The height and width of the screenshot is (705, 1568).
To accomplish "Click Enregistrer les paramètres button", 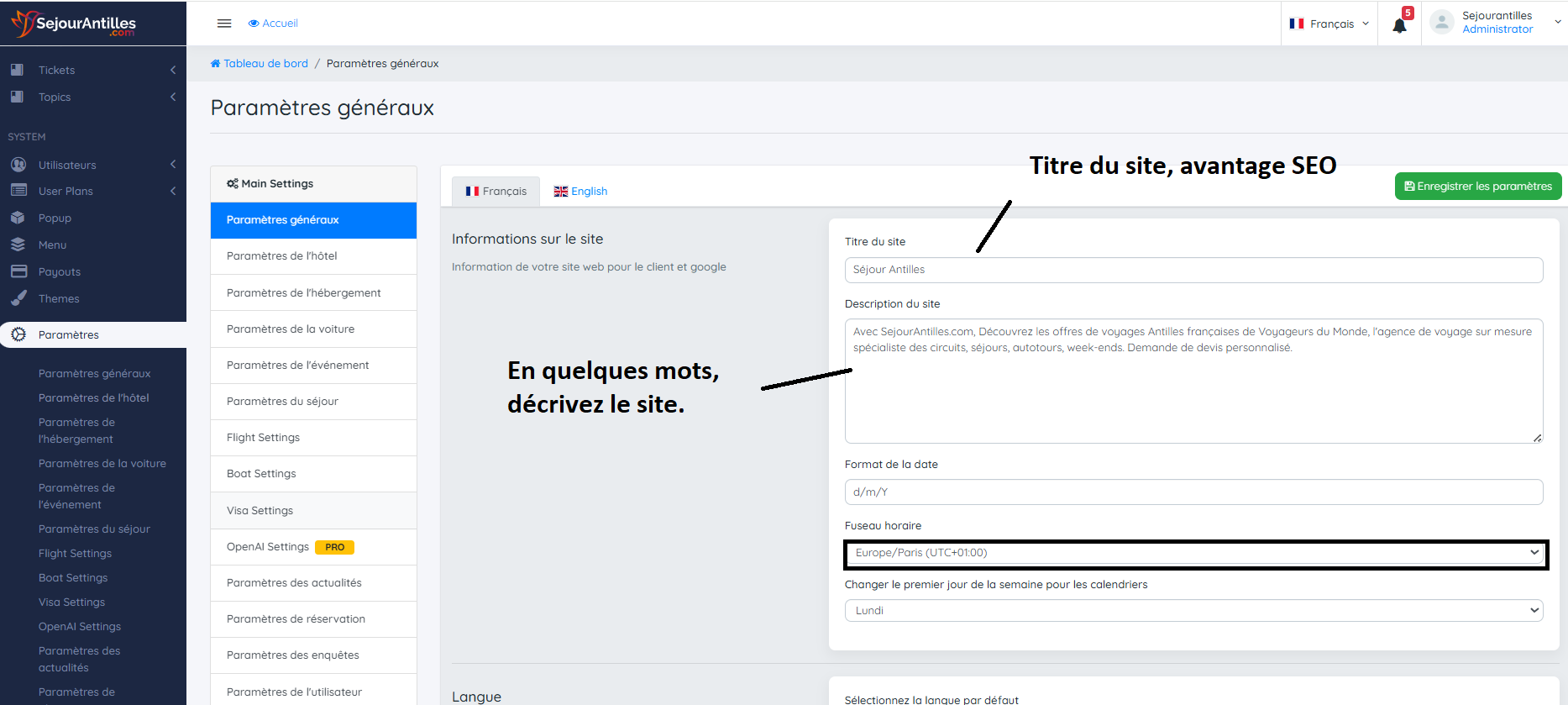I will pyautogui.click(x=1477, y=187).
